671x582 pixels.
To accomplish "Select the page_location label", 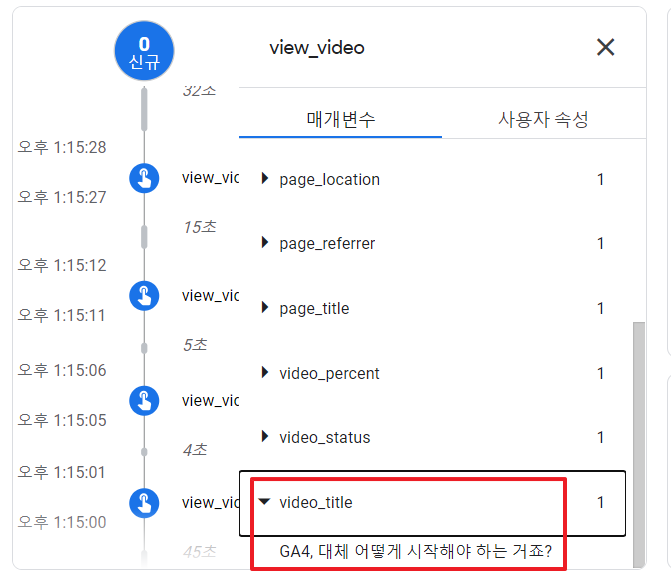I will [x=330, y=180].
